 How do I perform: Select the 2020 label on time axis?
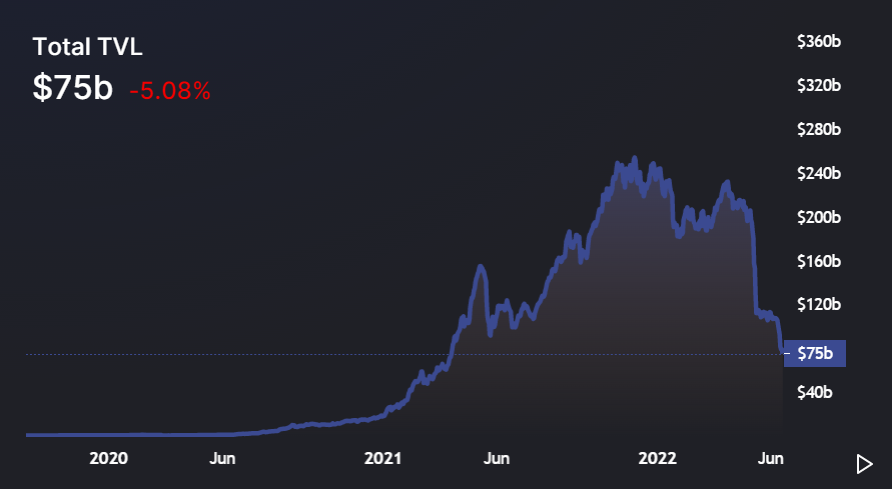[109, 458]
